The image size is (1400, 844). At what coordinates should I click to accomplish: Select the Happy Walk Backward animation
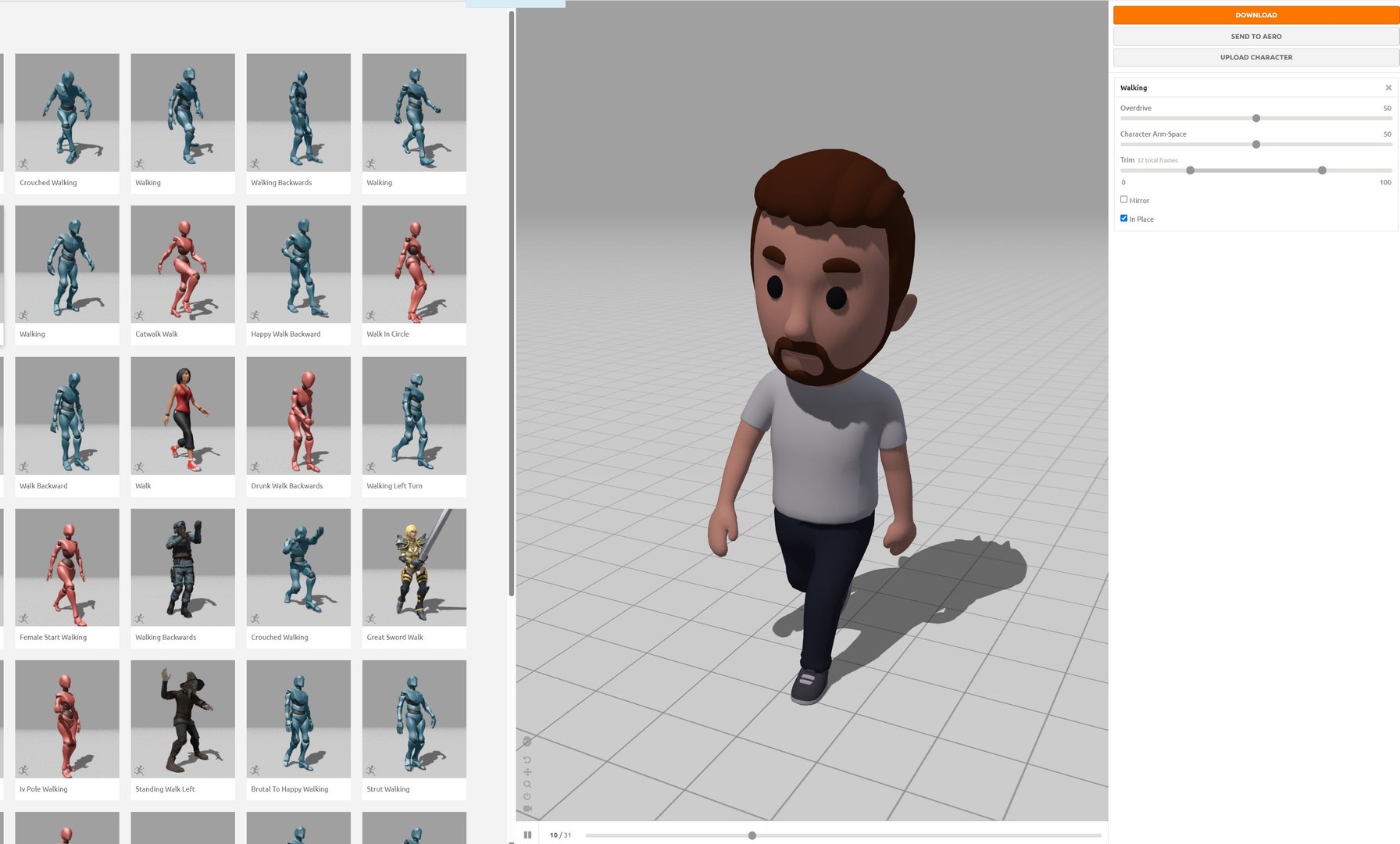click(298, 275)
